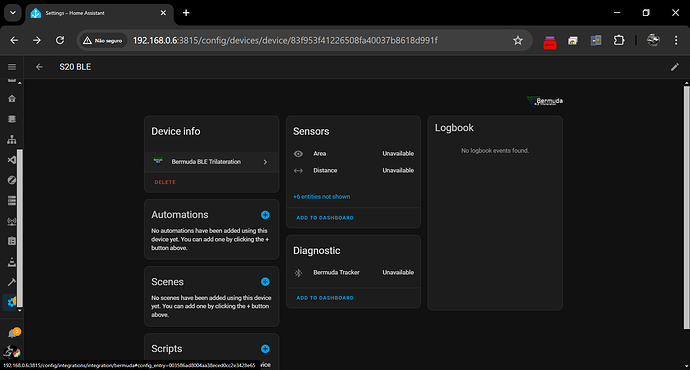Open the Bermuda Tracker entity row

tap(353, 273)
